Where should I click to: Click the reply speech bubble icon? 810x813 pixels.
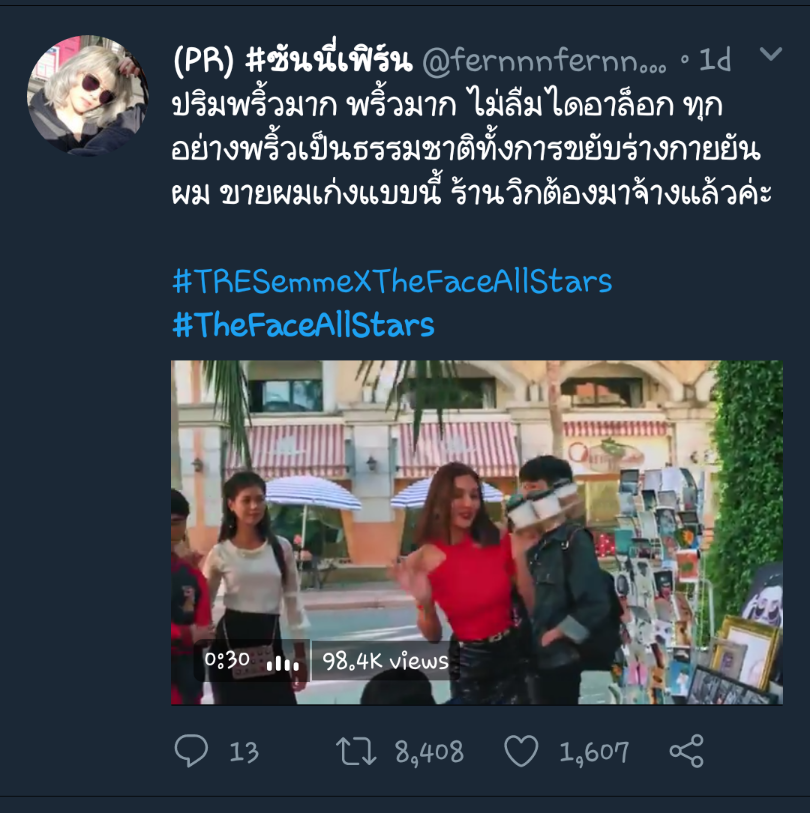click(191, 750)
